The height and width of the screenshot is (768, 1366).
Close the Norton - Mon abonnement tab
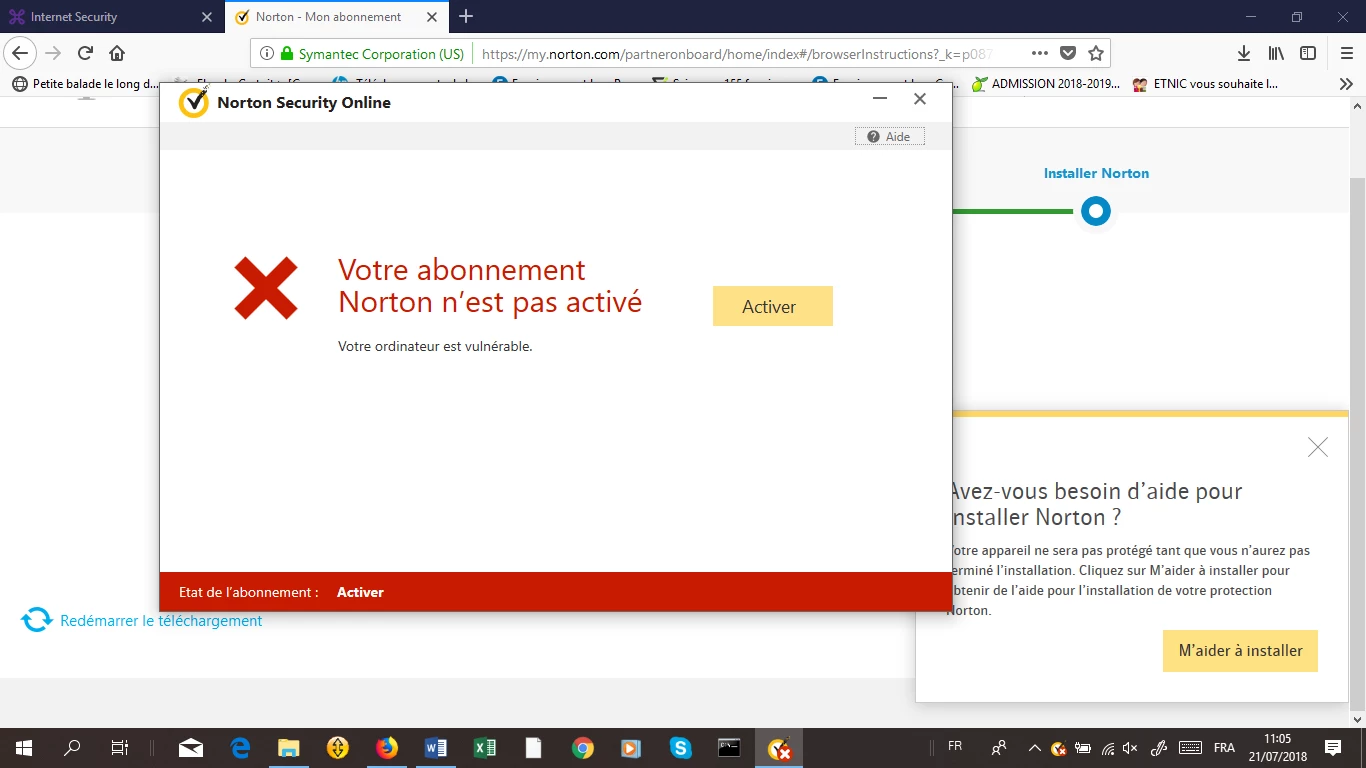(432, 17)
